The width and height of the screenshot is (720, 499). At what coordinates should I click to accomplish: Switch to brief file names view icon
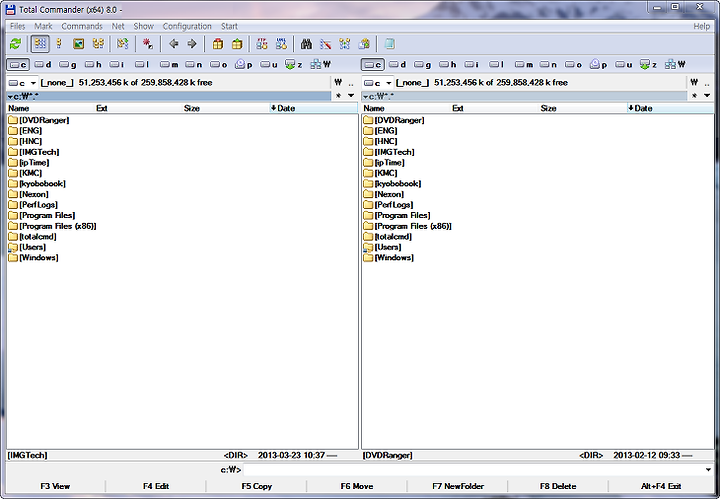[x=40, y=44]
